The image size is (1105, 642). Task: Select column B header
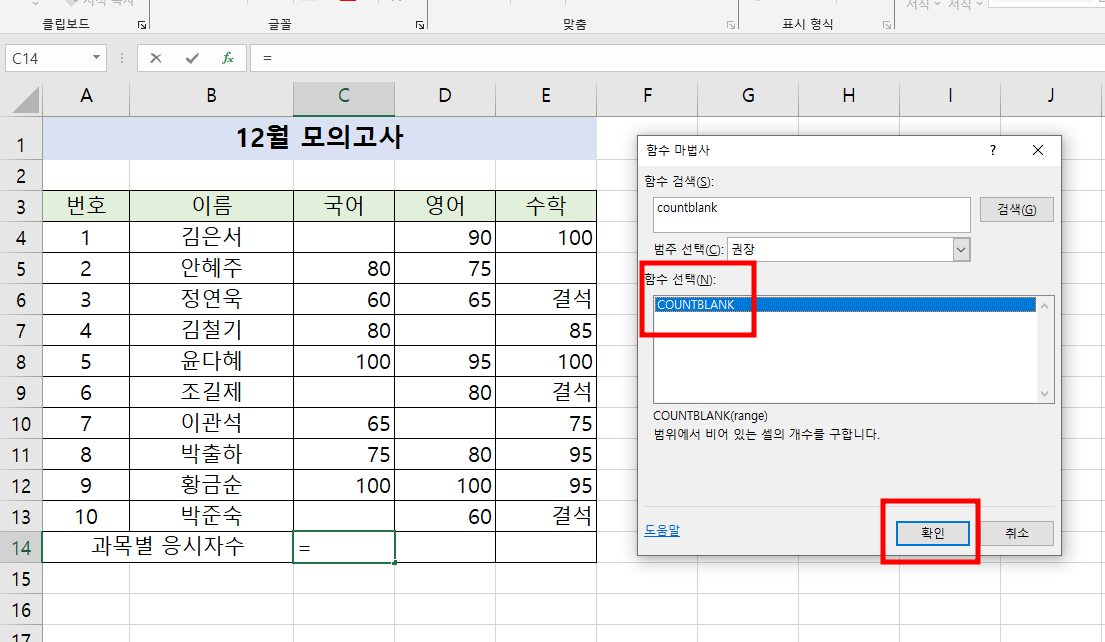(x=211, y=97)
